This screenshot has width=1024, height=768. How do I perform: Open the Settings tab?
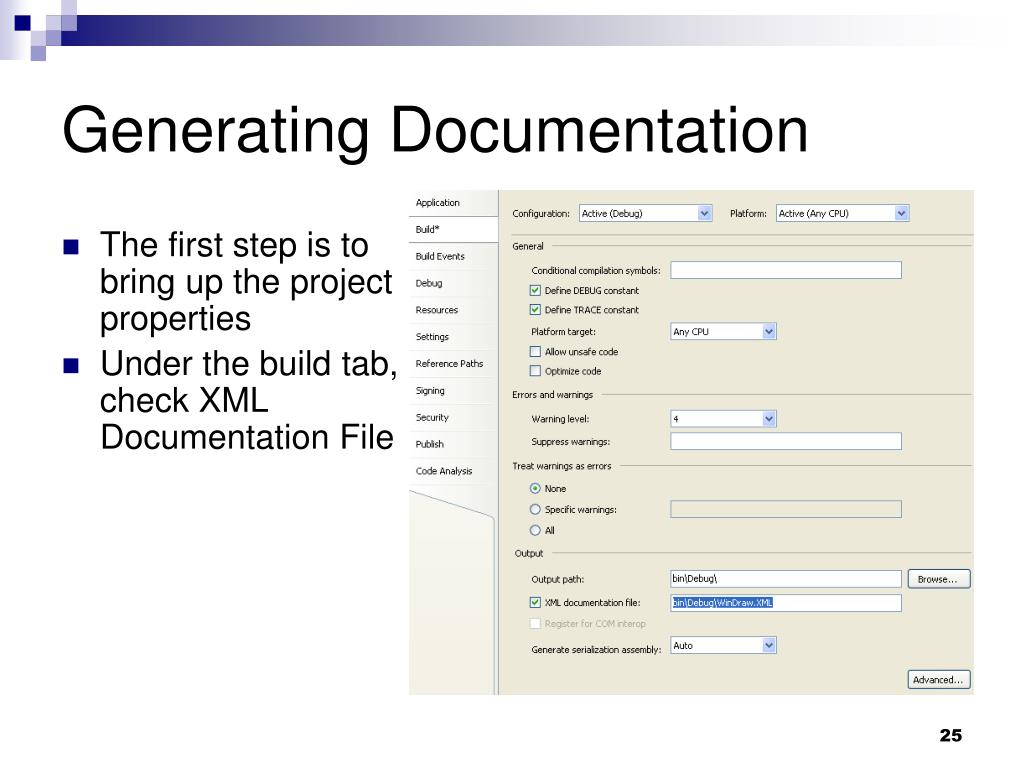point(453,337)
